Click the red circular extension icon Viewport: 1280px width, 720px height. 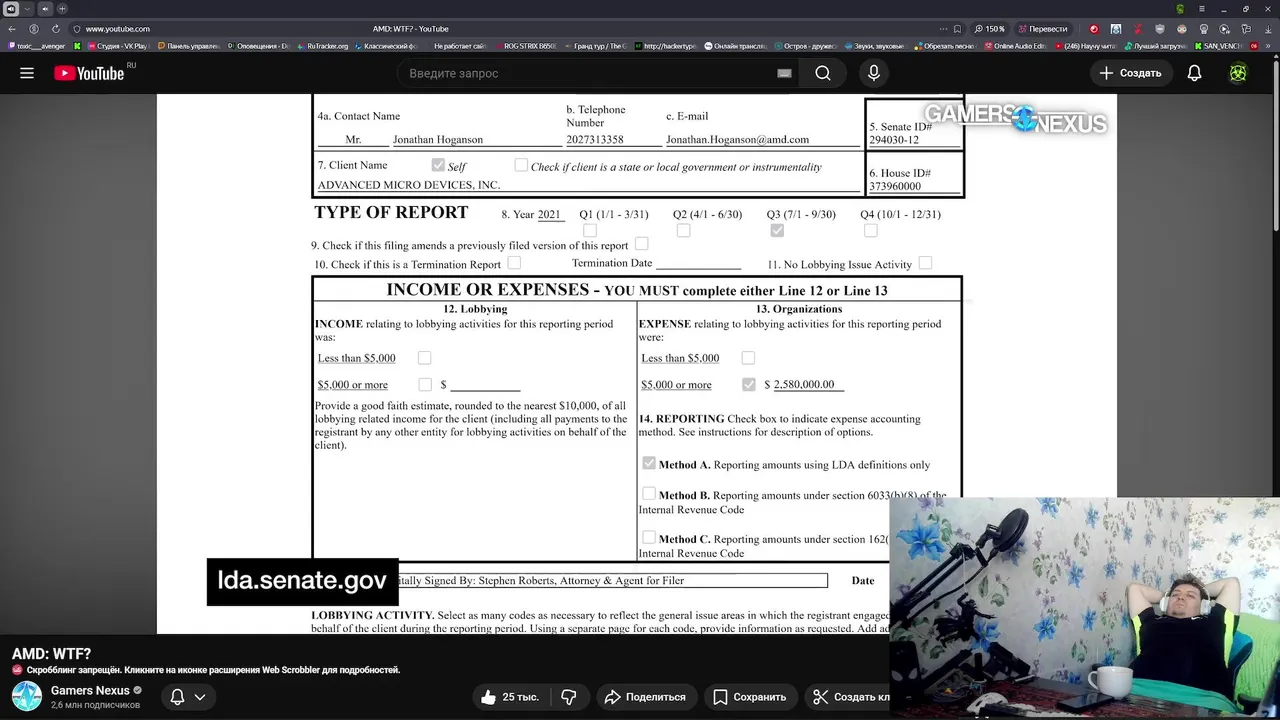pyautogui.click(x=1093, y=29)
